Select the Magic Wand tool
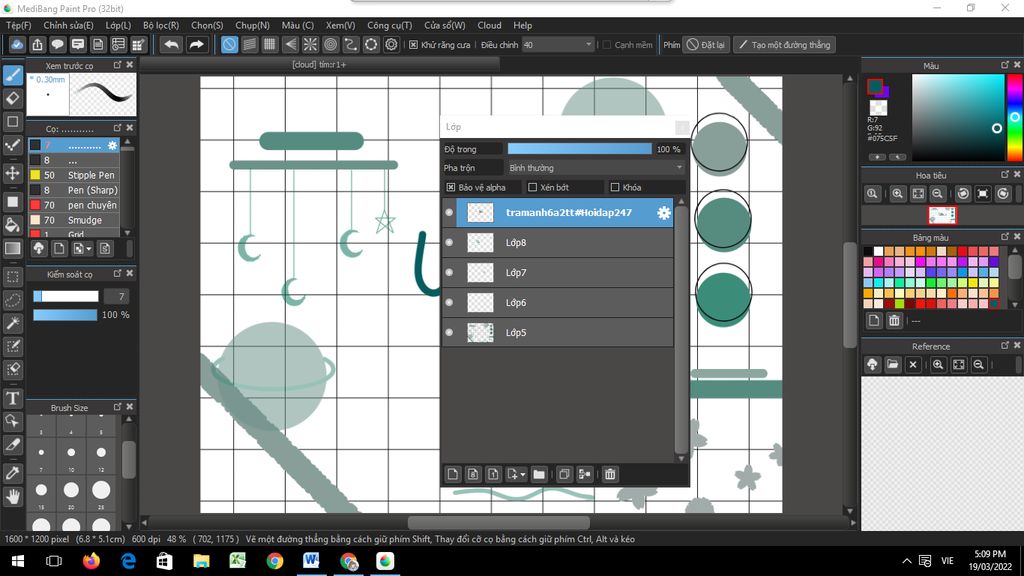 tap(12, 323)
